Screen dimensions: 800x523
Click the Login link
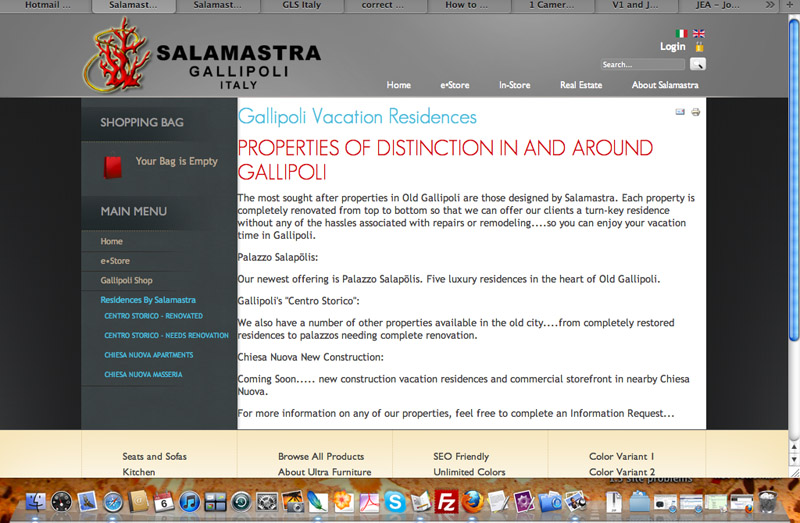pos(672,46)
